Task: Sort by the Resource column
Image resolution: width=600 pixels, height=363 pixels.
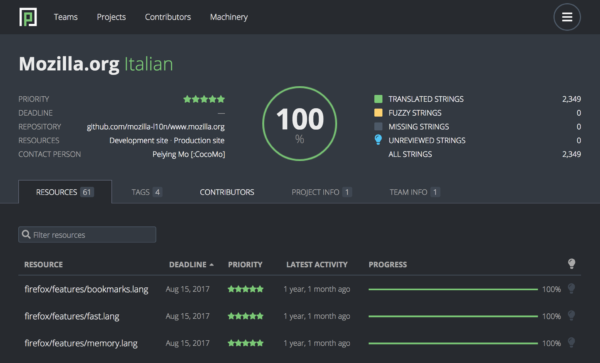Action: [43, 265]
